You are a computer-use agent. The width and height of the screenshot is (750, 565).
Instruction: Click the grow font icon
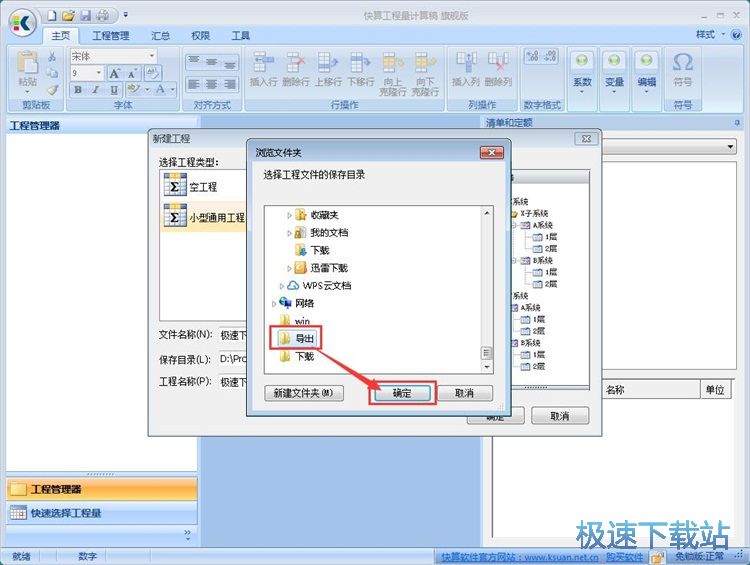[114, 73]
